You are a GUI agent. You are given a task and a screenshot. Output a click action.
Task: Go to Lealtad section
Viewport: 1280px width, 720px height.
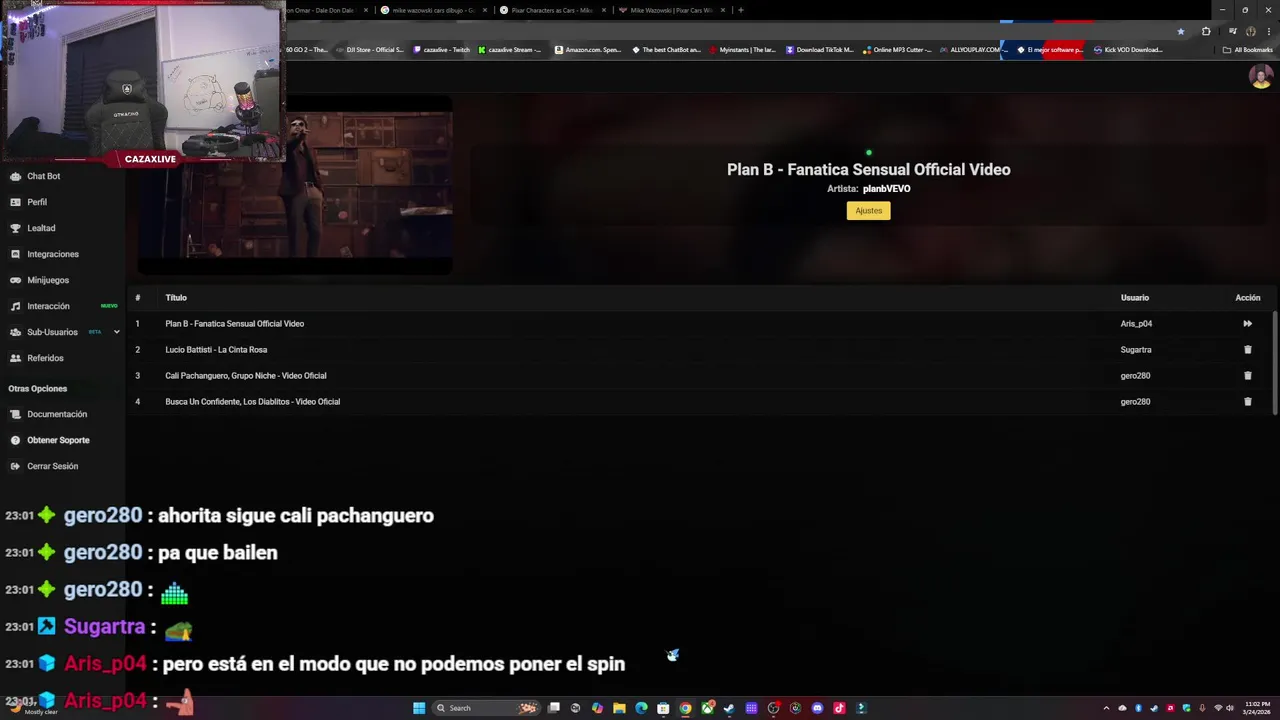click(41, 228)
